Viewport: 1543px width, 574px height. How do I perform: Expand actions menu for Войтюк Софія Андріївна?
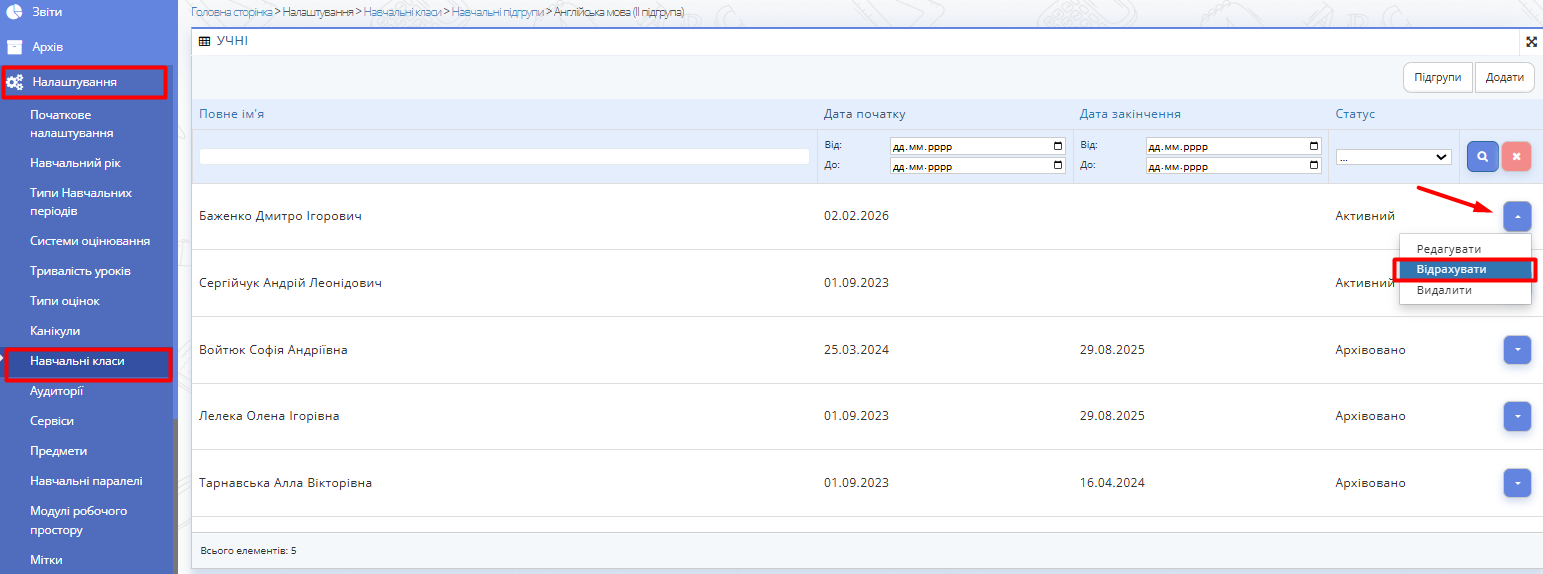click(x=1517, y=350)
